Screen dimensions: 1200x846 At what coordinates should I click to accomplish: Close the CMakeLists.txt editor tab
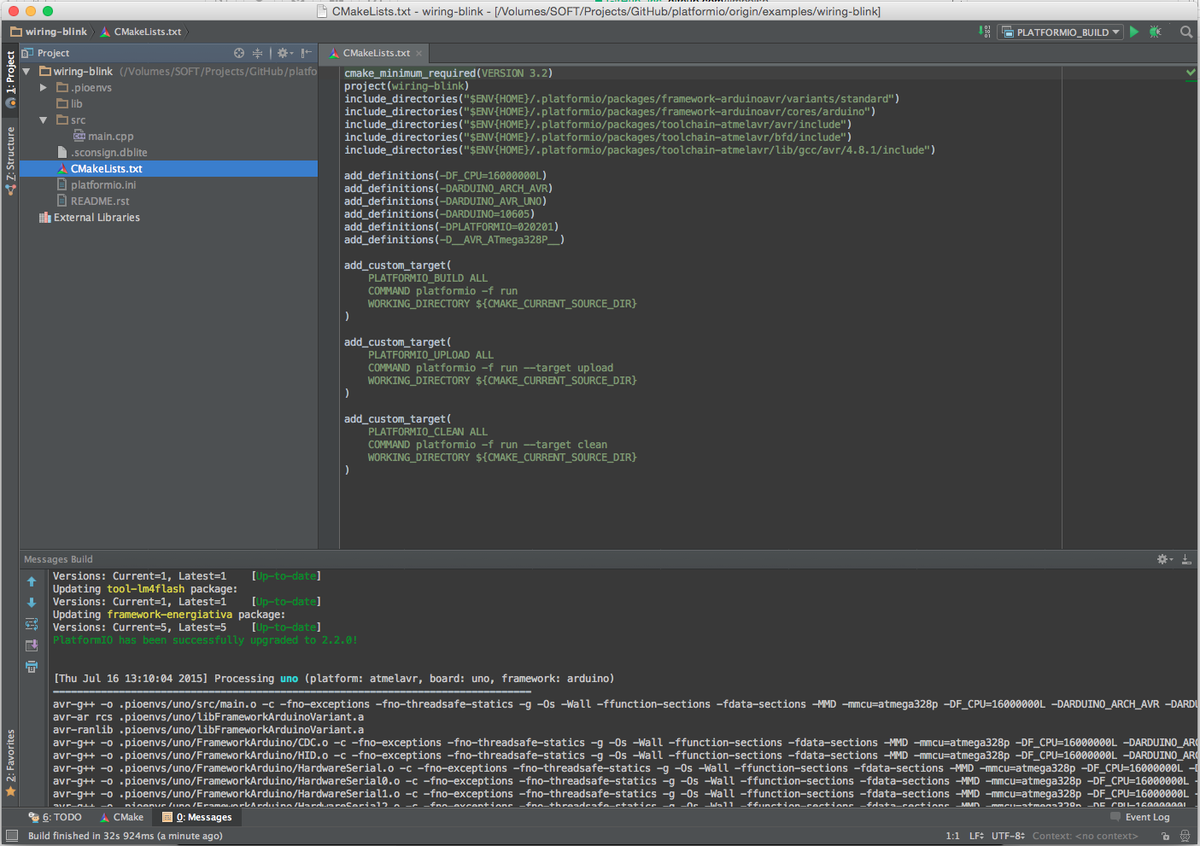[419, 53]
